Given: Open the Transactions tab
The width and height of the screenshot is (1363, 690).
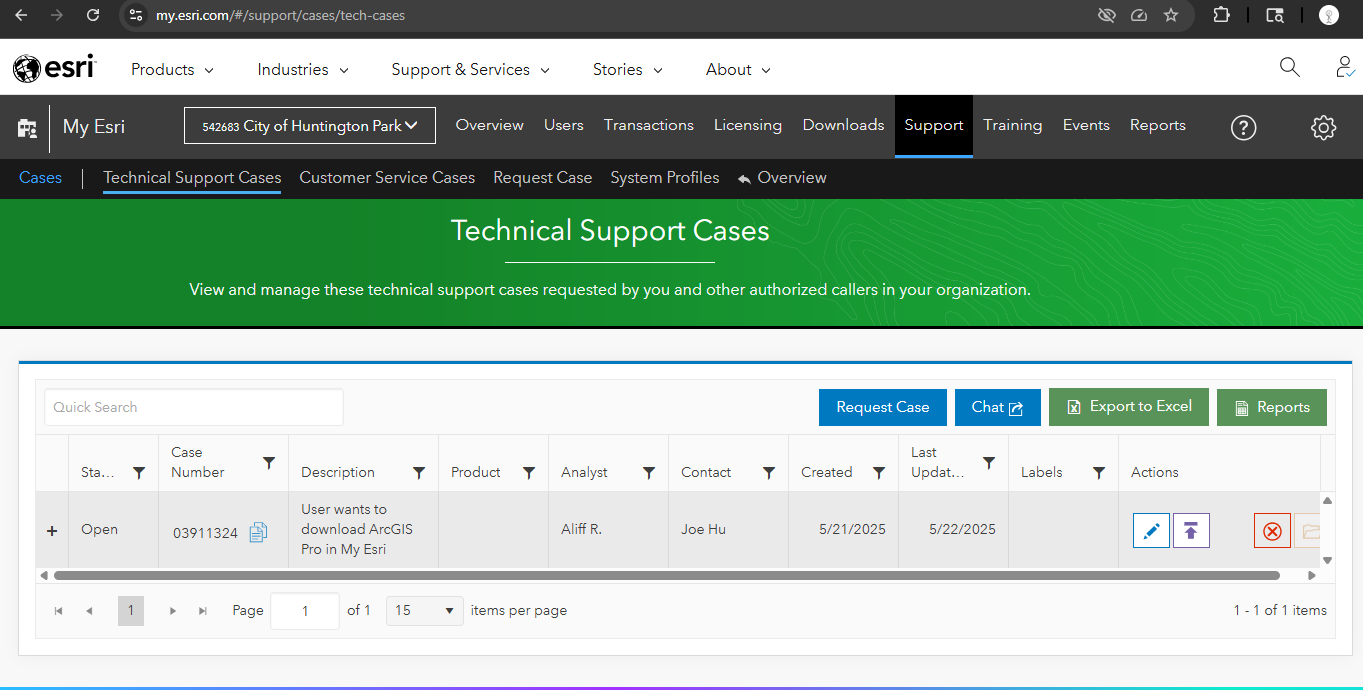Looking at the screenshot, I should point(649,125).
